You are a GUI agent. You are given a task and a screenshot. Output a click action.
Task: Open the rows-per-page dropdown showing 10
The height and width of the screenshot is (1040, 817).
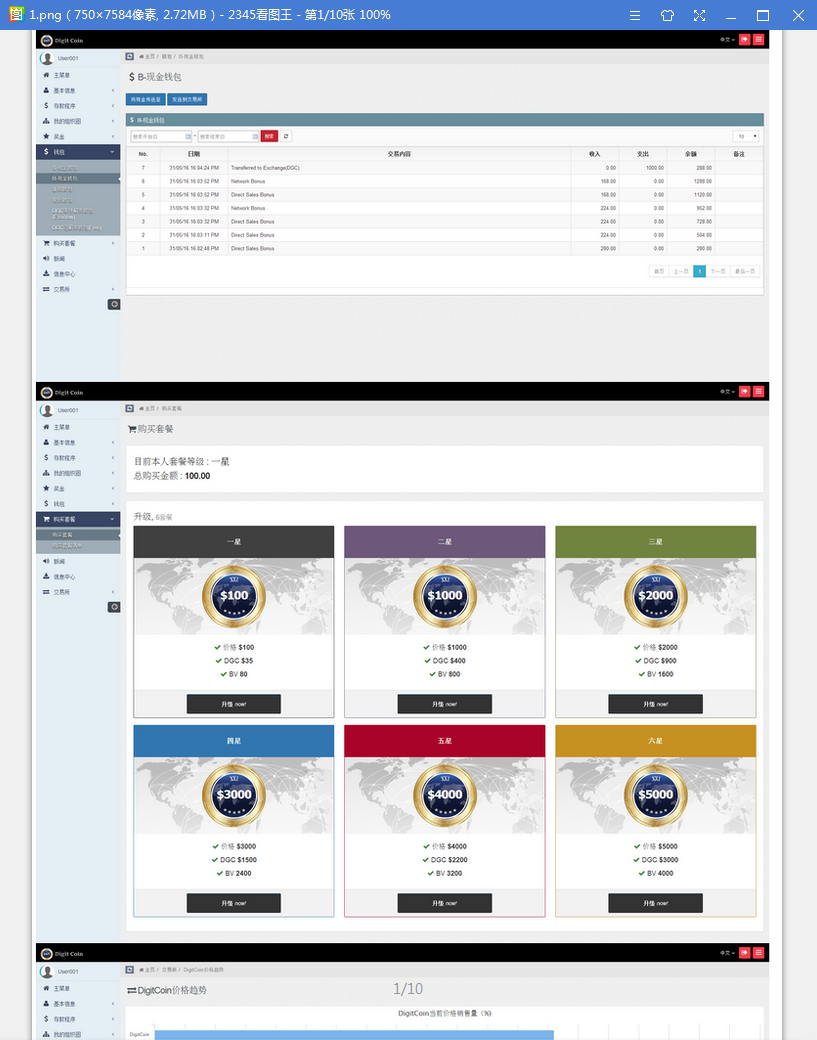click(745, 136)
